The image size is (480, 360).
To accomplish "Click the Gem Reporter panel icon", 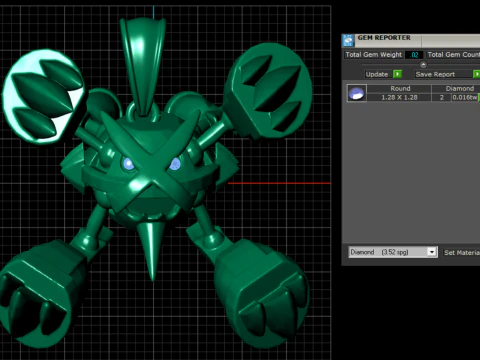I will (348, 40).
